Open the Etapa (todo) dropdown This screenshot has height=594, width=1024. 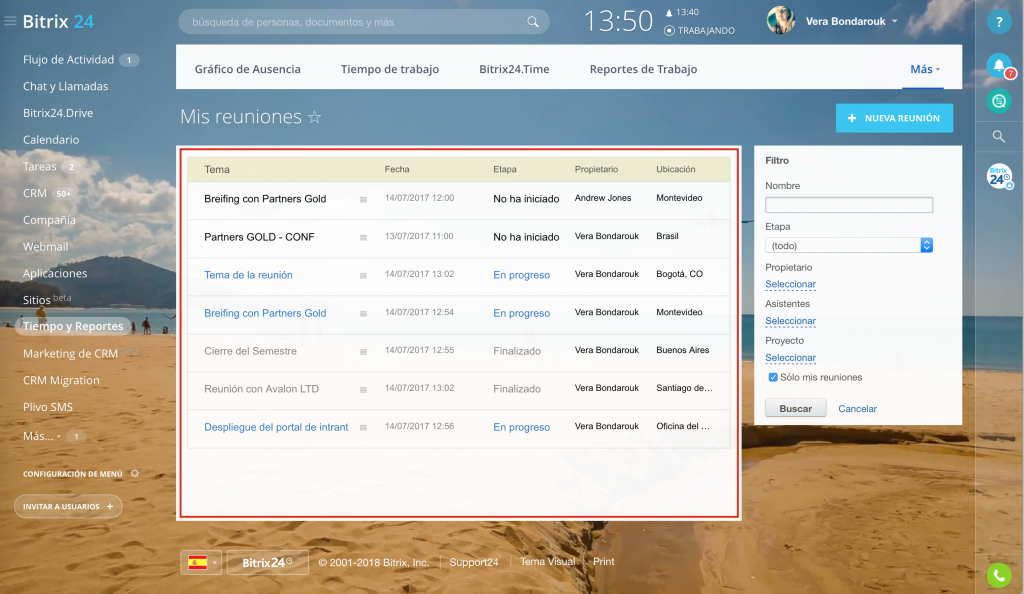coord(848,245)
